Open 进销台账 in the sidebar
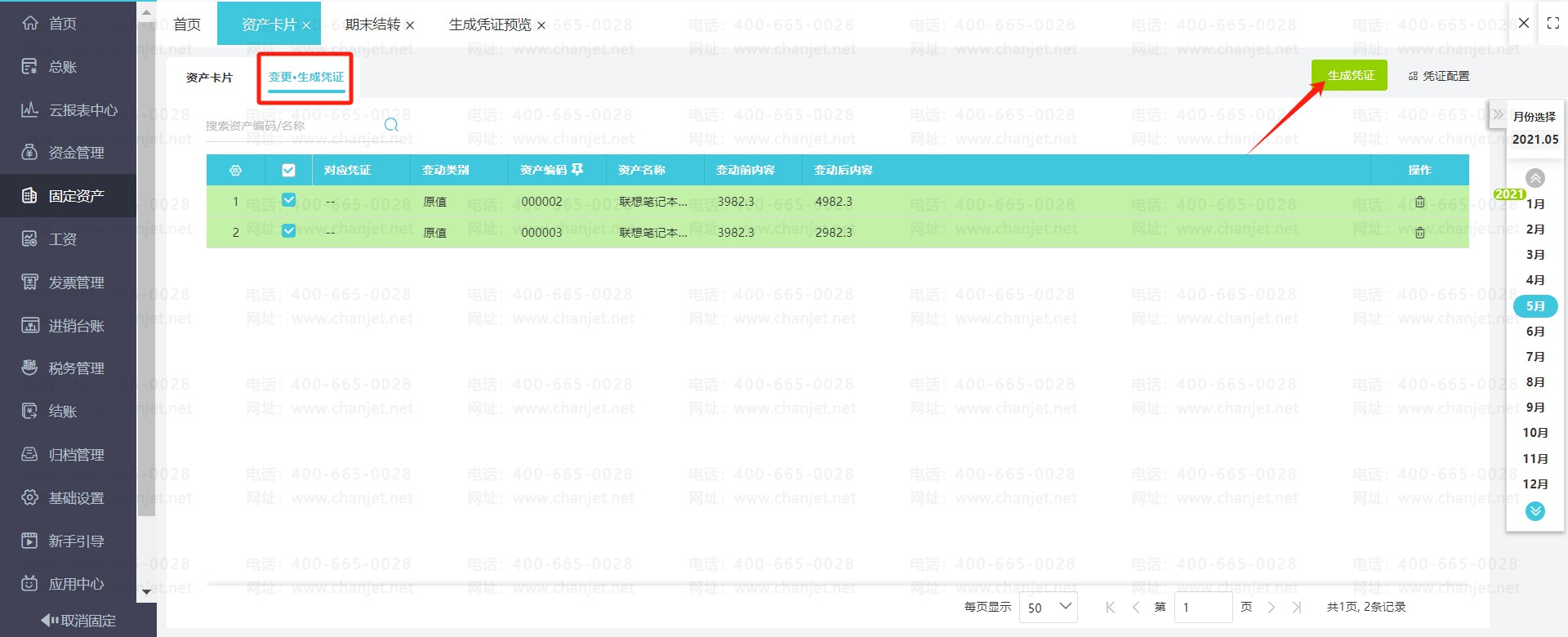Viewport: 1568px width, 637px height. coord(62,326)
